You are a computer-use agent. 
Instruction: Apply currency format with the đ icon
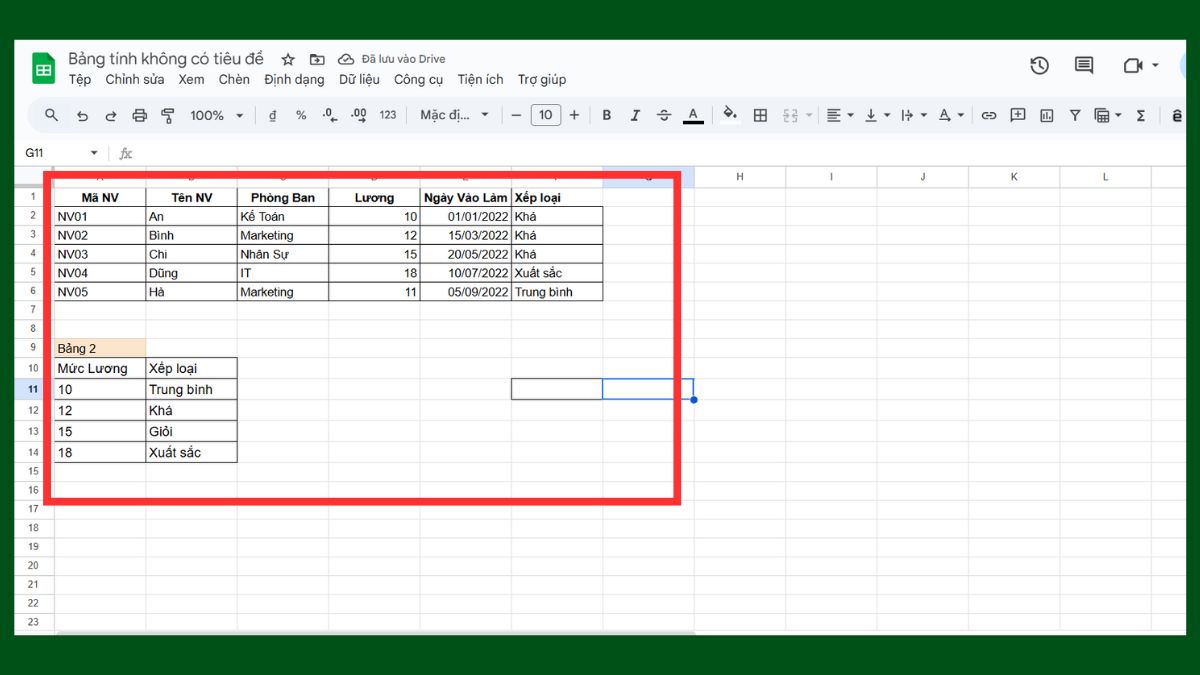pos(272,114)
